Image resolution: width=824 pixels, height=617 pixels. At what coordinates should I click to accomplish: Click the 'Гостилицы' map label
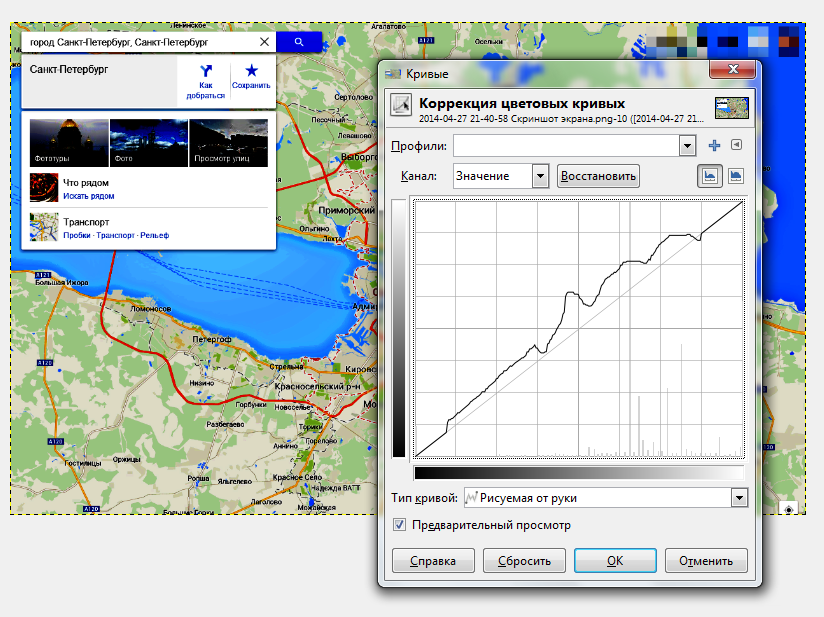click(x=83, y=463)
